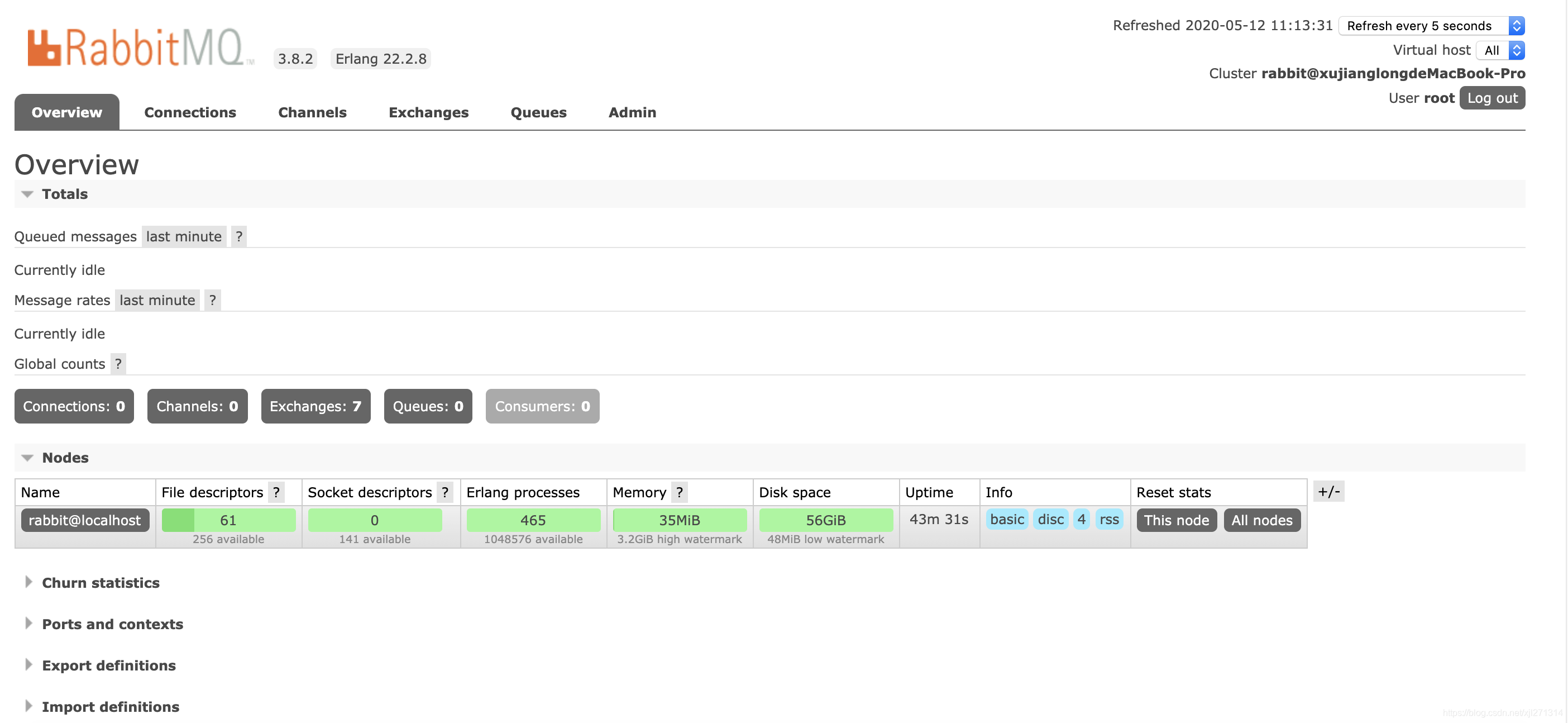Expand Churn statistics section

point(100,583)
